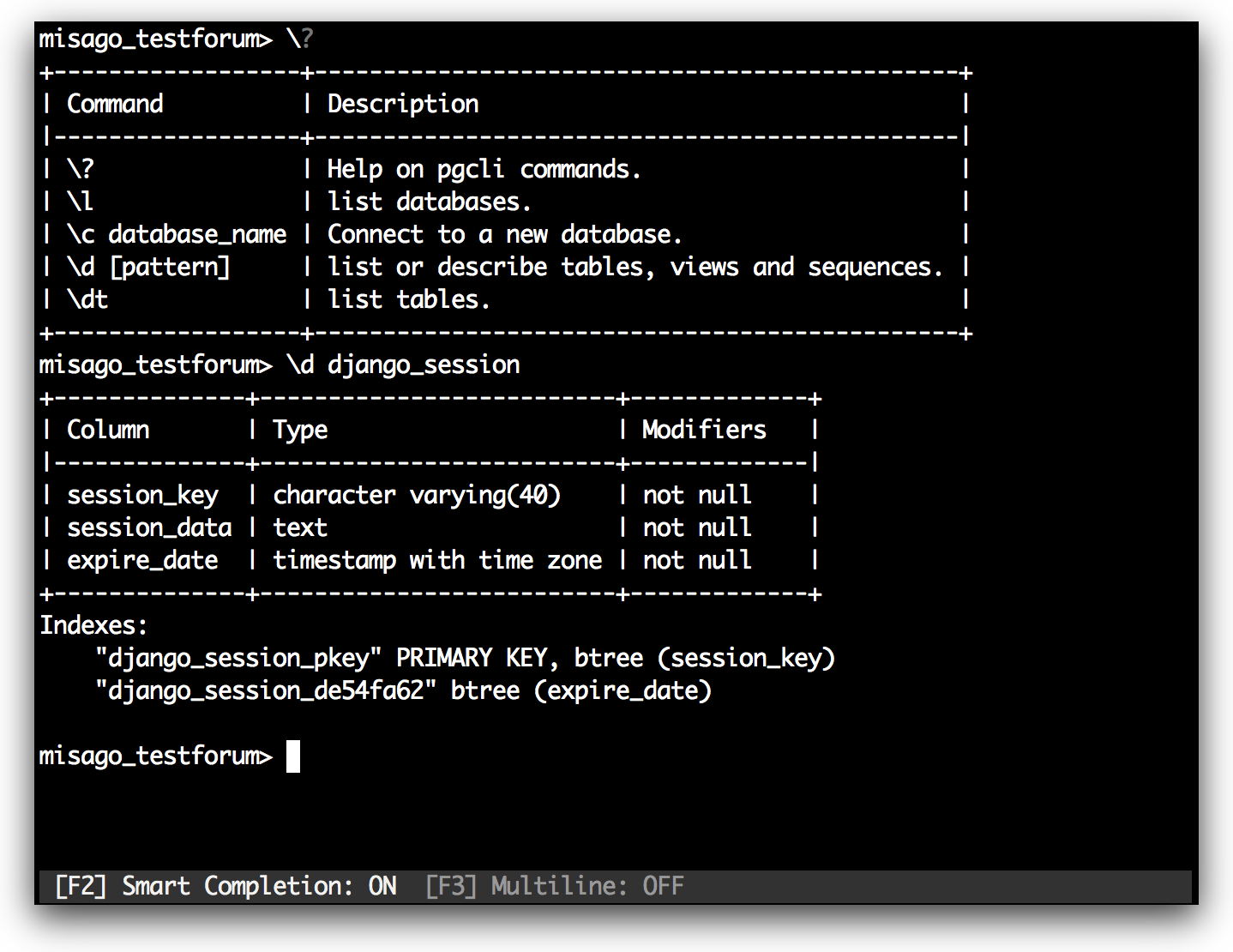Select 'character varying(40)' type cell
1233x952 pixels.
tap(417, 495)
